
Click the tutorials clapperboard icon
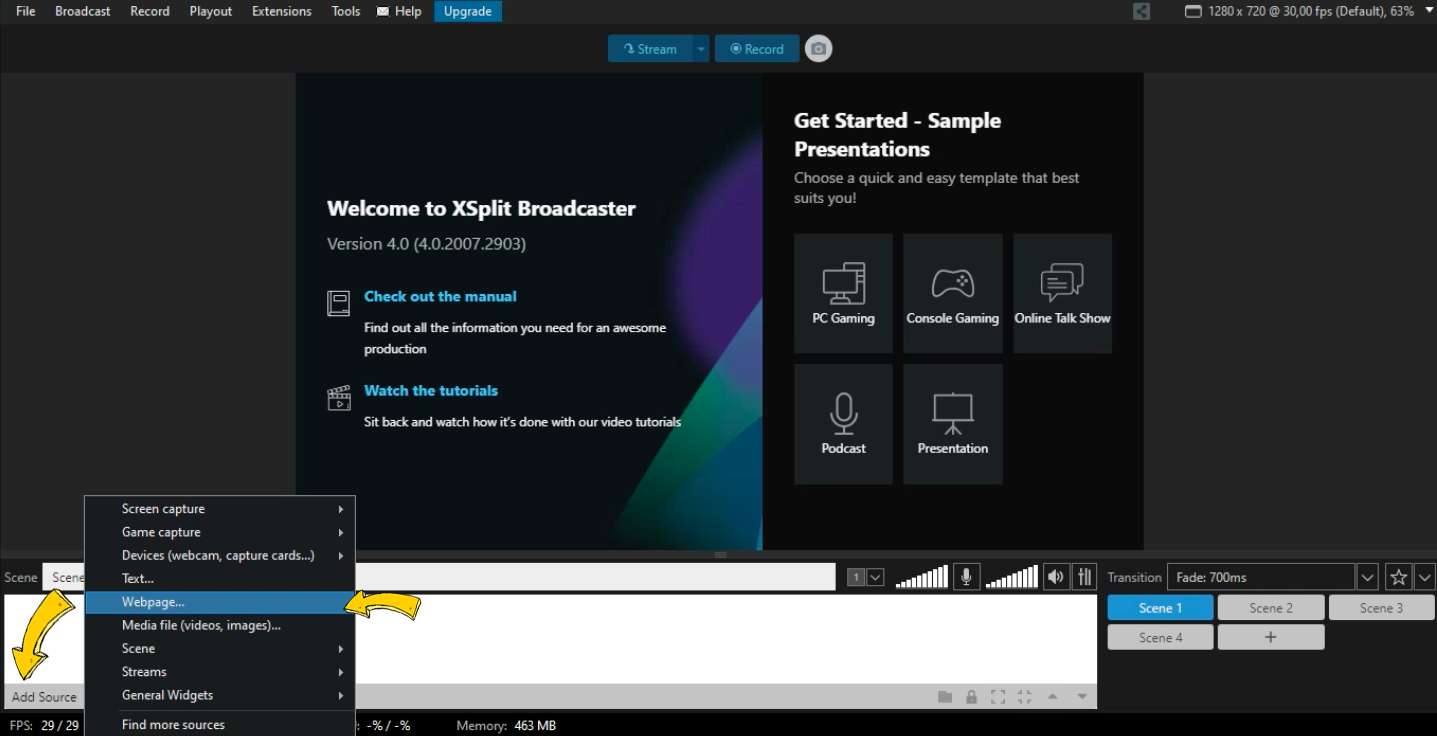(x=339, y=398)
